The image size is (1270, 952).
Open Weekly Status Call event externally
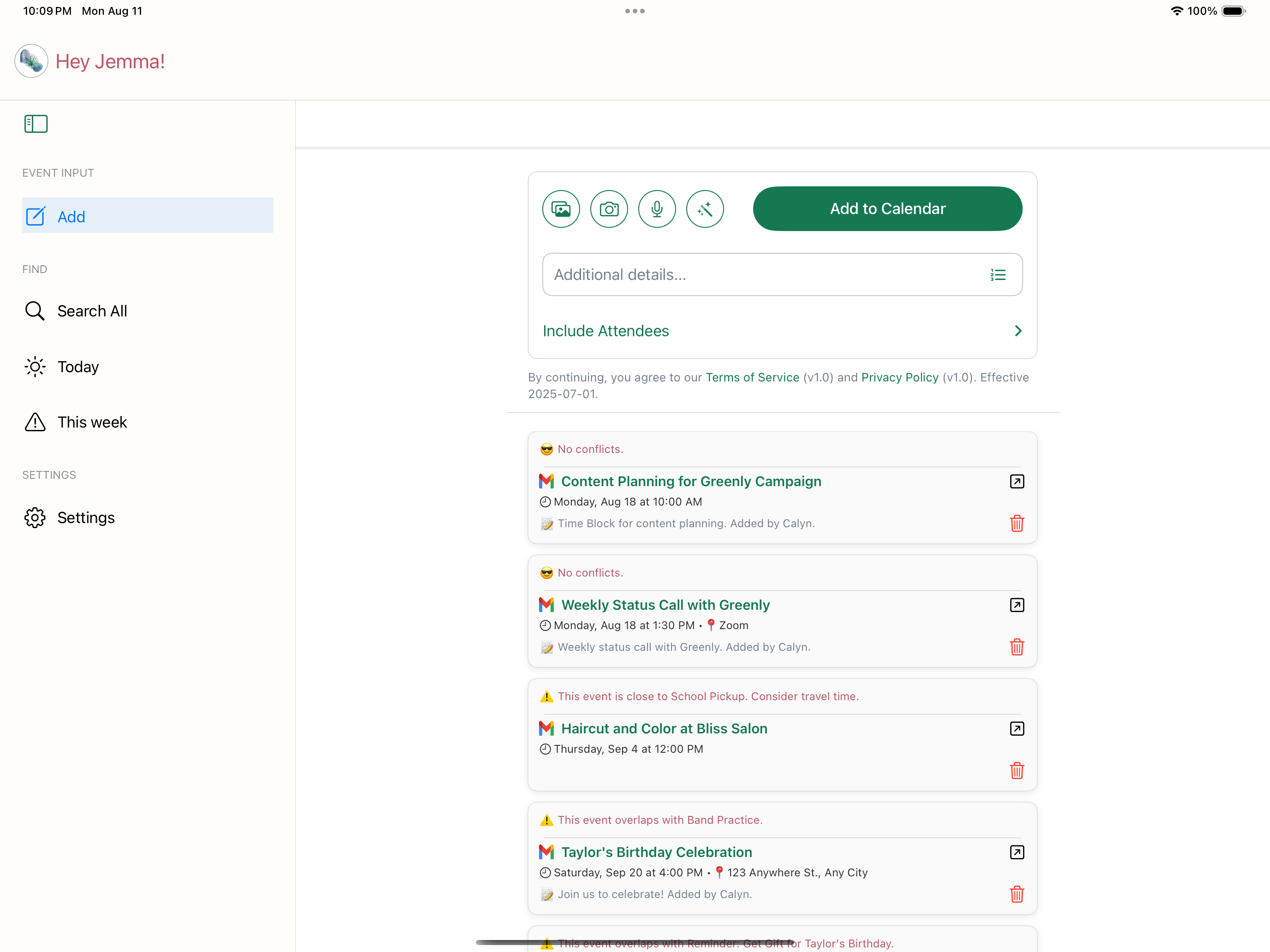(1017, 605)
